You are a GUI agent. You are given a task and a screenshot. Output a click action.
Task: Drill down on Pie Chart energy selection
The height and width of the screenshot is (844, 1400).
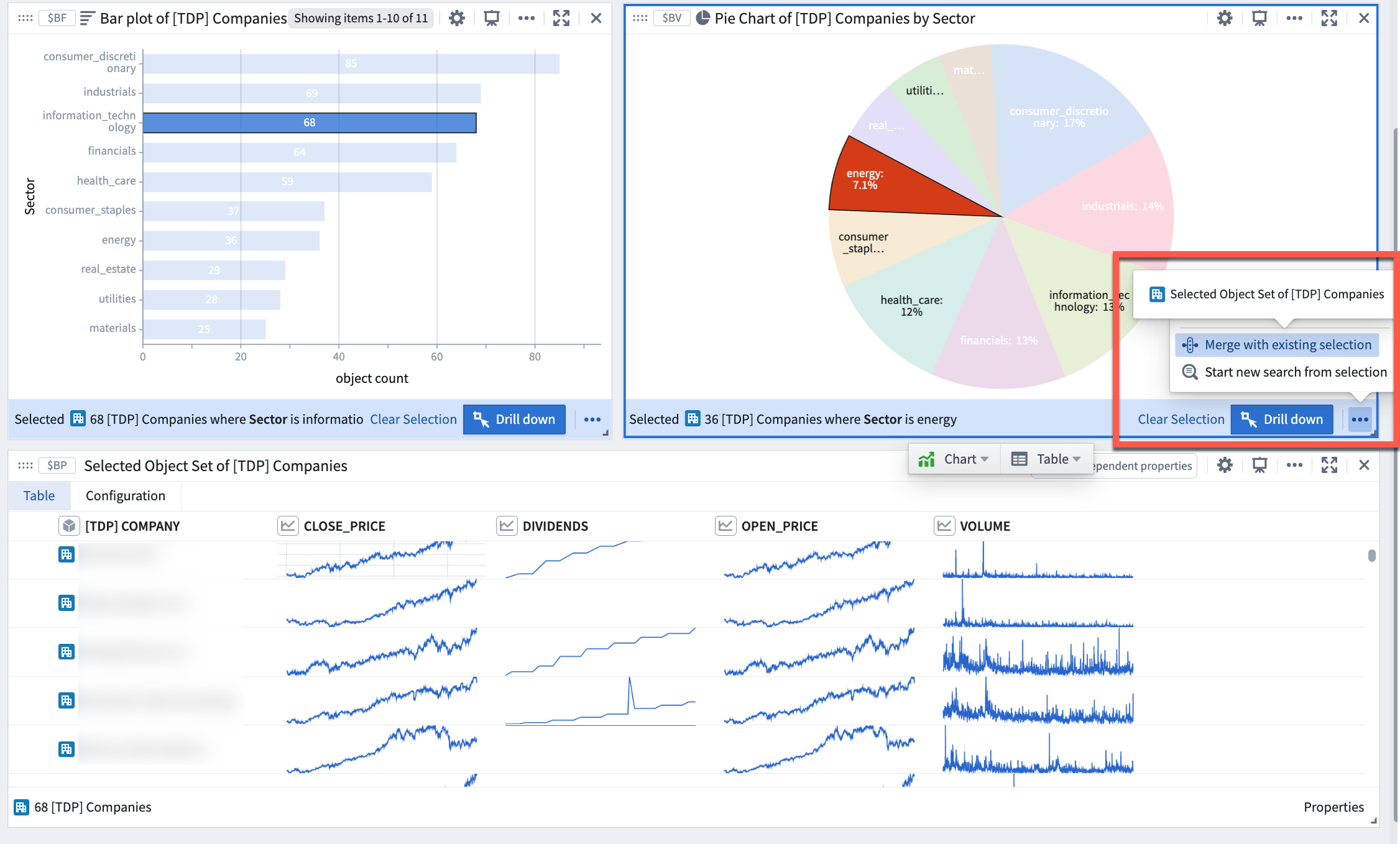tap(1282, 420)
